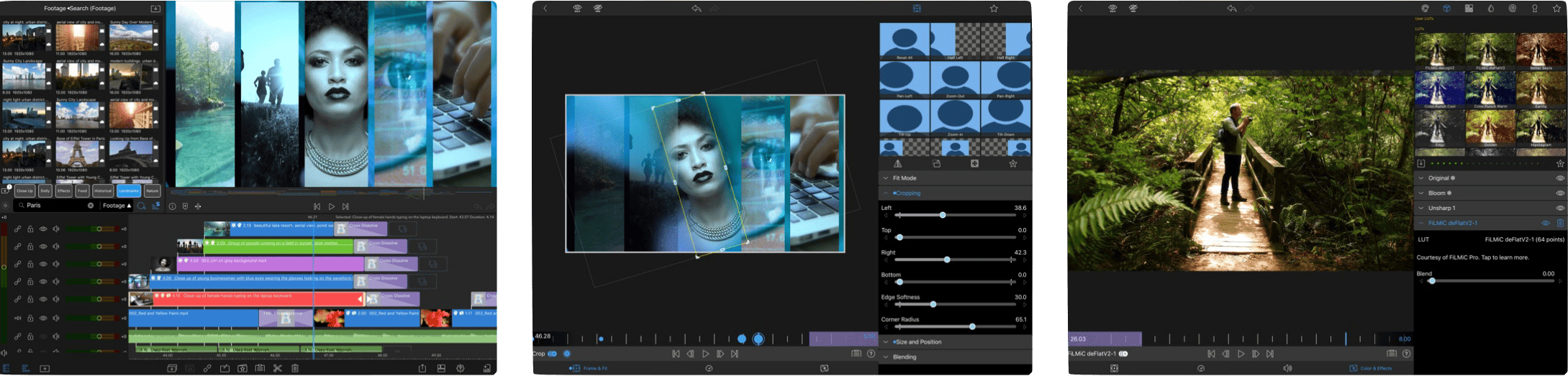Click the Historical category button

[103, 191]
